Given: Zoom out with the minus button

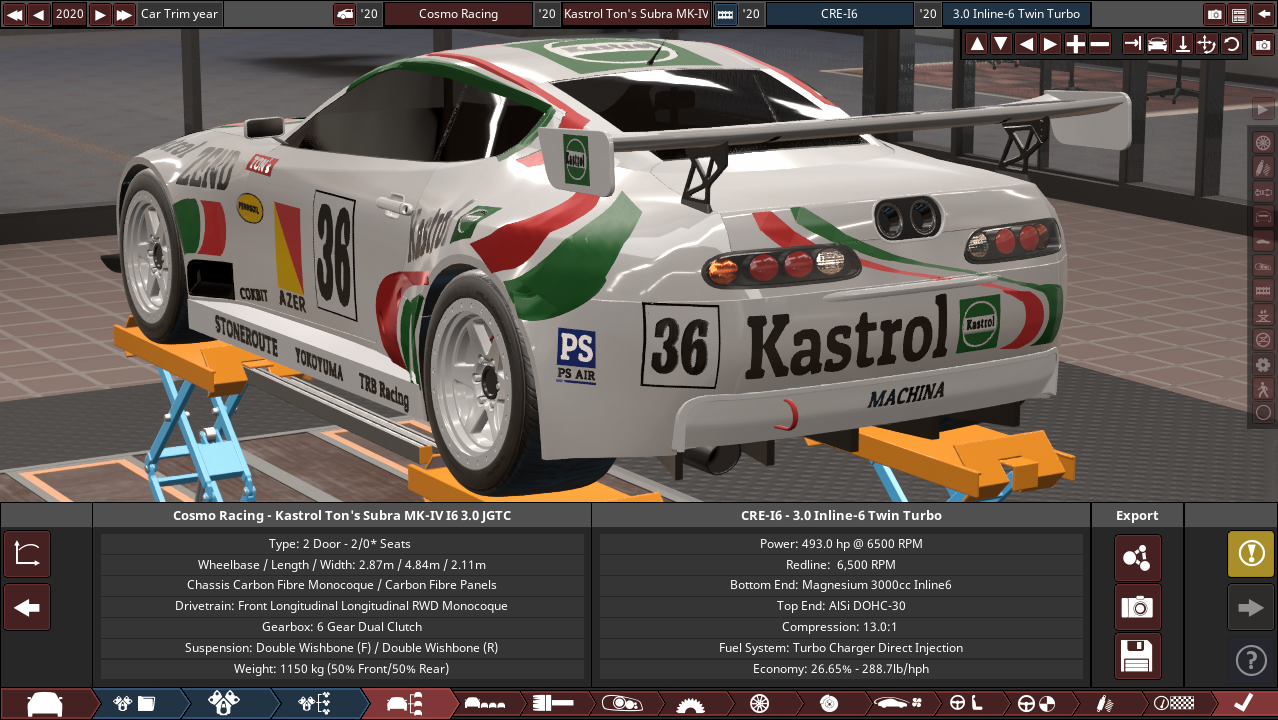Looking at the screenshot, I should pos(1099,44).
